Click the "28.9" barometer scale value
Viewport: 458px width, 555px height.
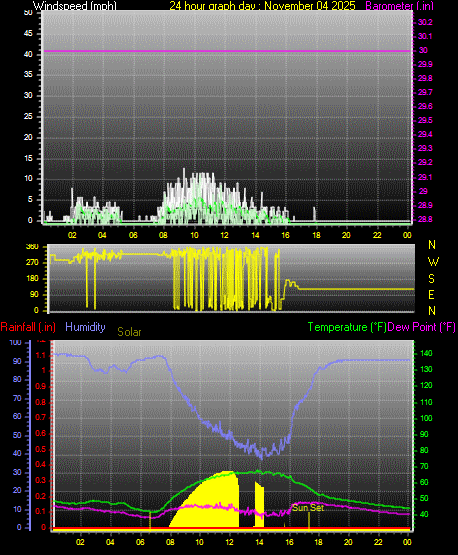click(x=425, y=206)
